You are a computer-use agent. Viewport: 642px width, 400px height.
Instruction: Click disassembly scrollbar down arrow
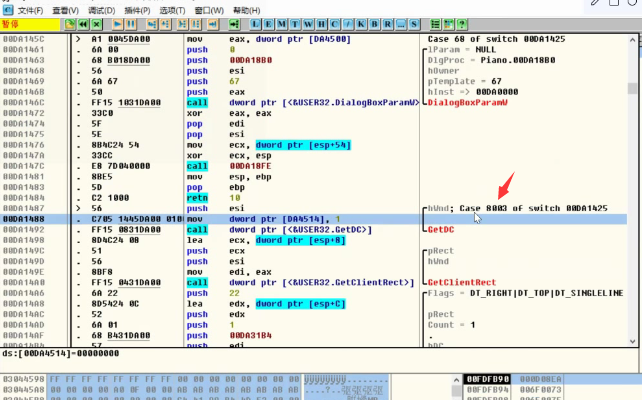(633, 341)
